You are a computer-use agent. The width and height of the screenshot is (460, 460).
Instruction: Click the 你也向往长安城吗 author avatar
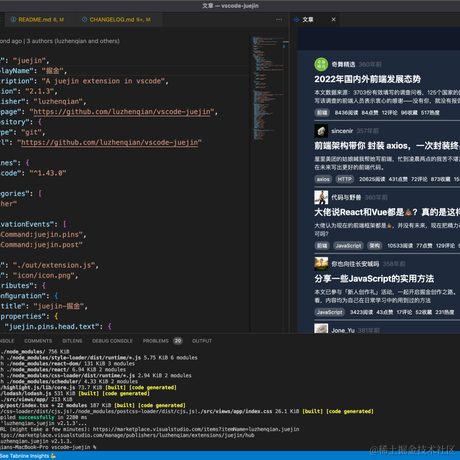(x=321, y=264)
